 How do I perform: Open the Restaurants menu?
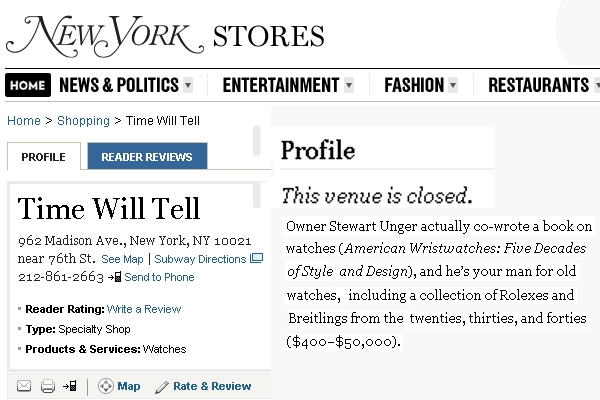click(538, 85)
